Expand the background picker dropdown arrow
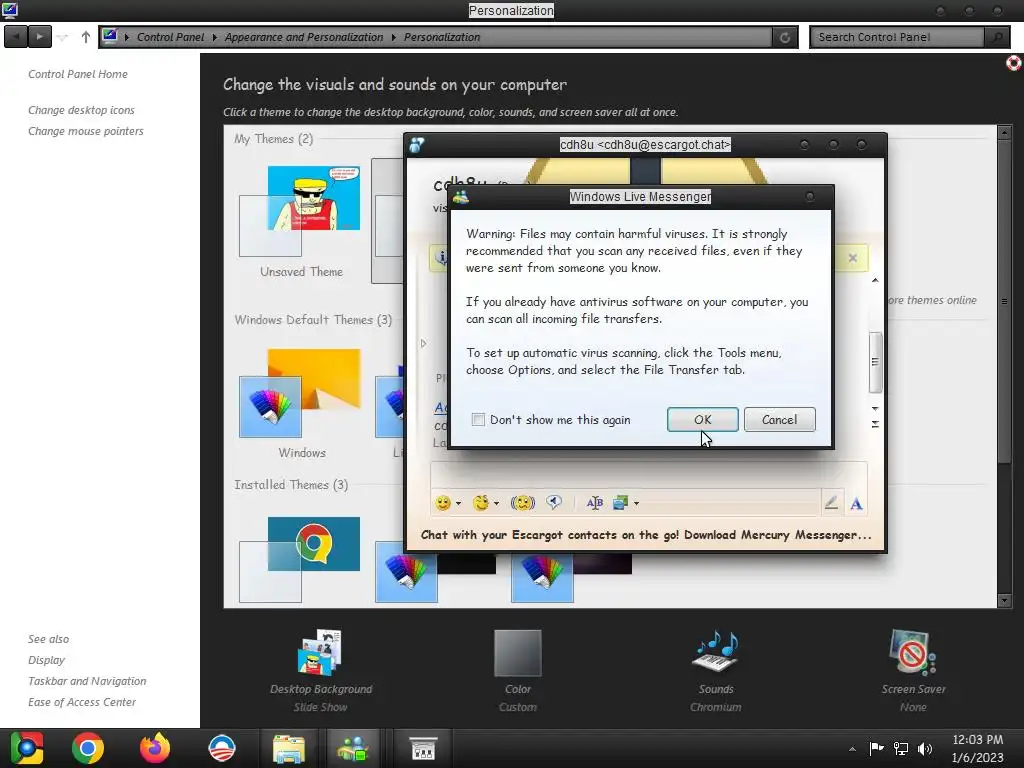Image resolution: width=1024 pixels, height=768 pixels. pos(636,503)
